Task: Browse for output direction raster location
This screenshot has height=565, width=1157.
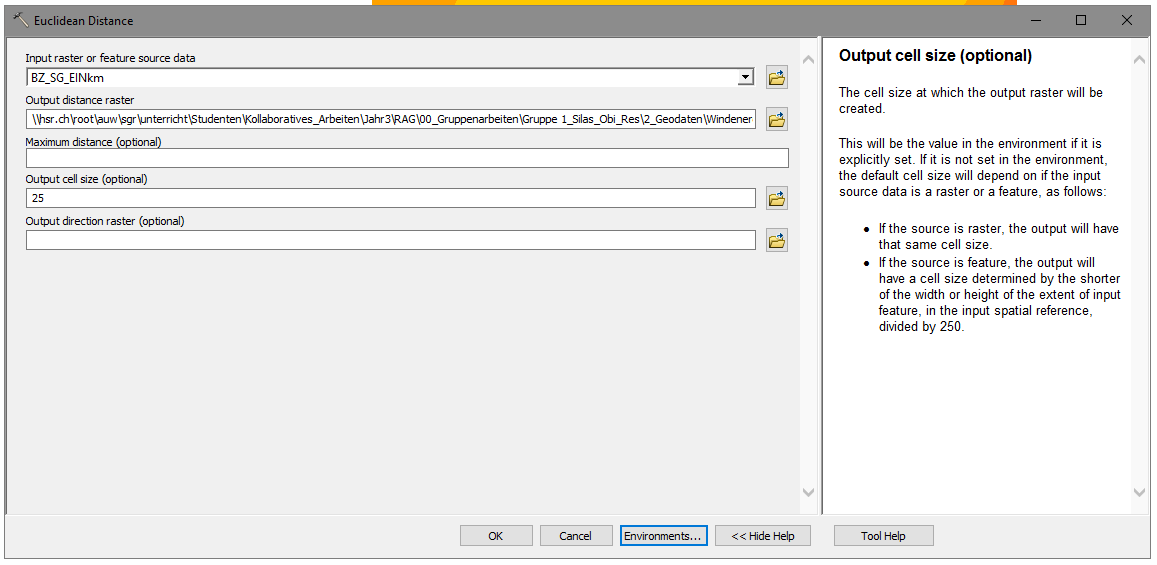Action: point(776,241)
